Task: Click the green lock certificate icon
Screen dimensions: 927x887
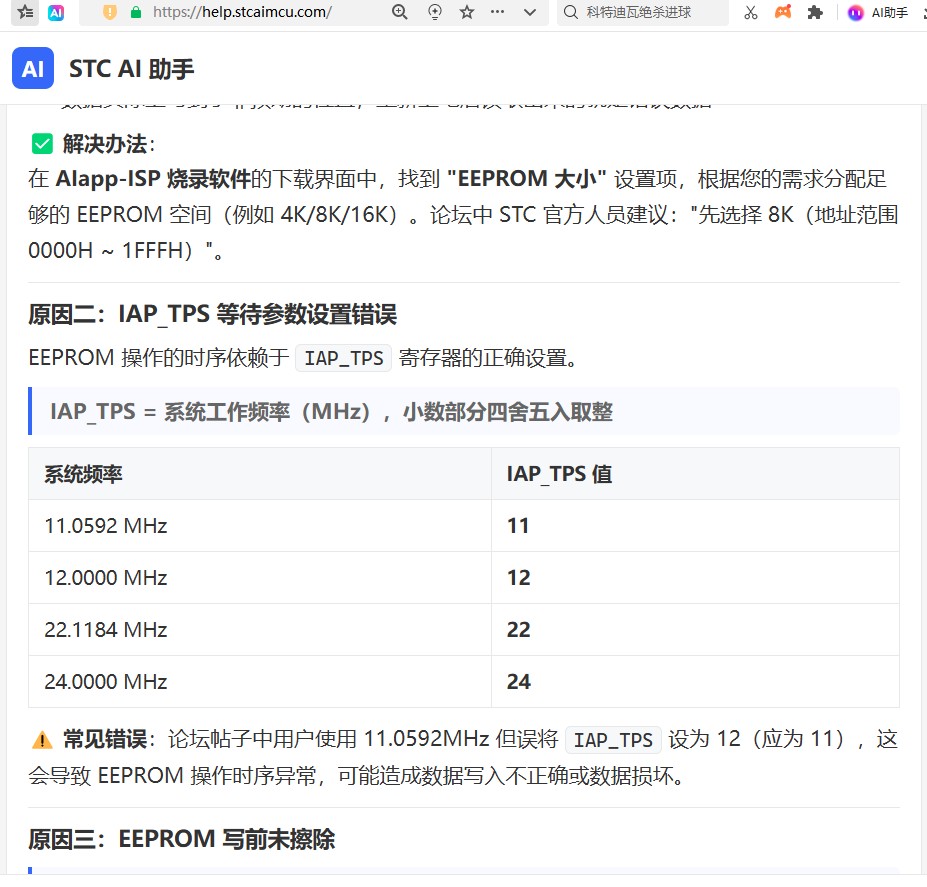Action: click(136, 12)
